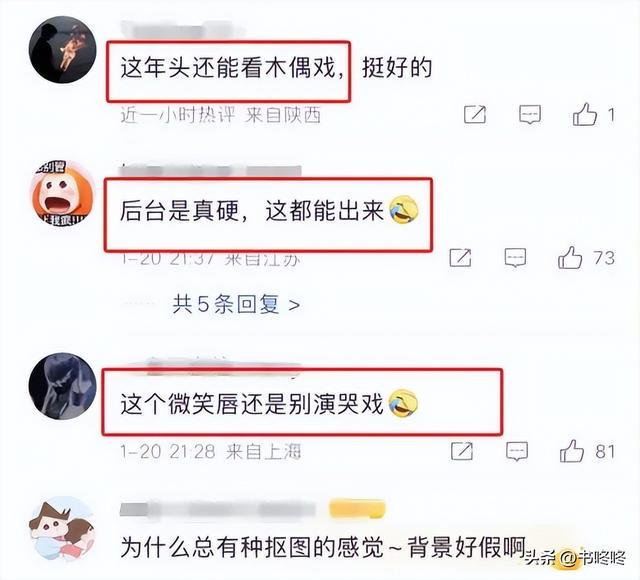The image size is (640, 580).
Task: Open the dark anime avatar profile
Action: 62,386
